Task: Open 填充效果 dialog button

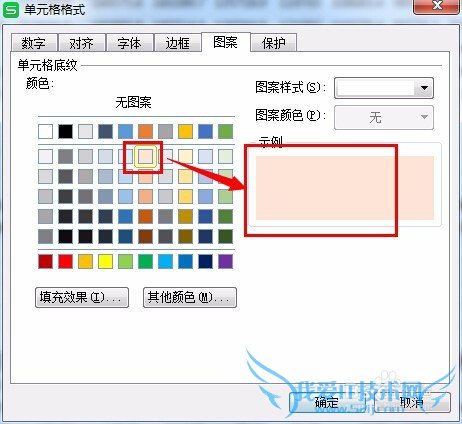Action: tap(82, 297)
